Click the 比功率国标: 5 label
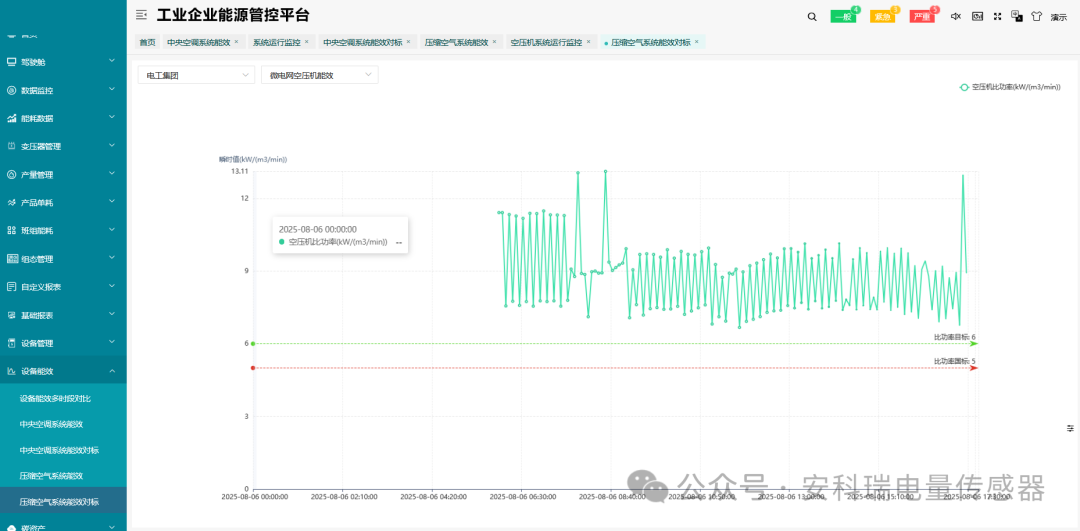This screenshot has height=531, width=1080. coord(955,362)
